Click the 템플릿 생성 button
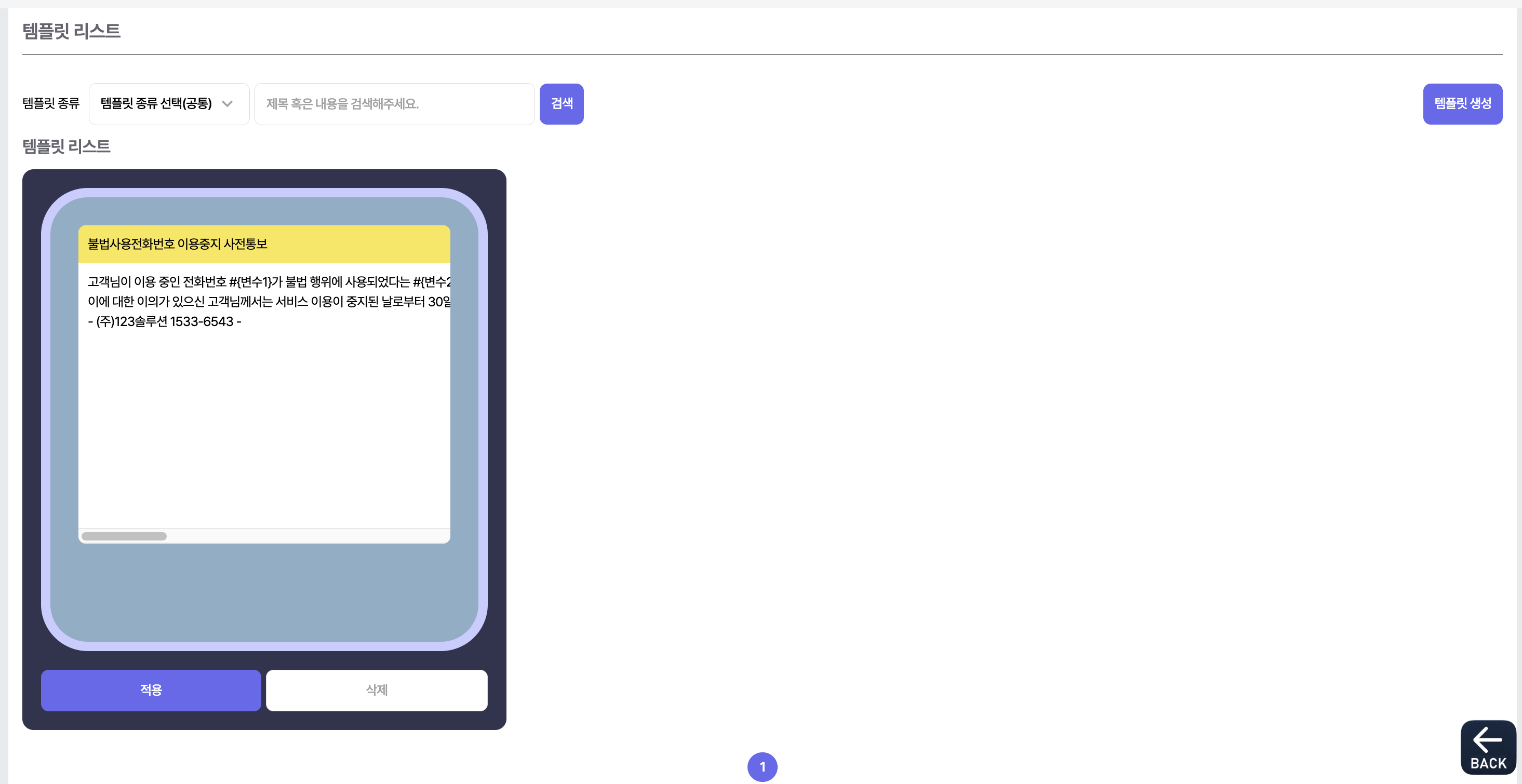The image size is (1522, 784). pyautogui.click(x=1462, y=104)
